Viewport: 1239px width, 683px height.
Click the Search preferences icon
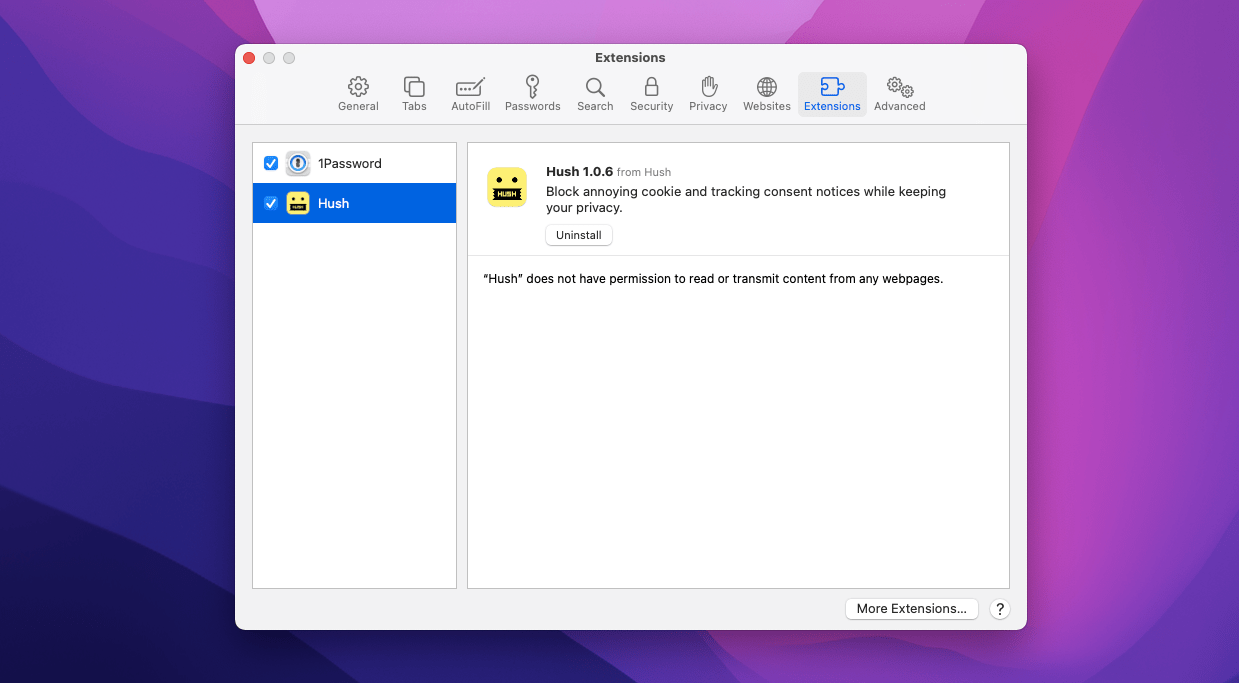[595, 93]
